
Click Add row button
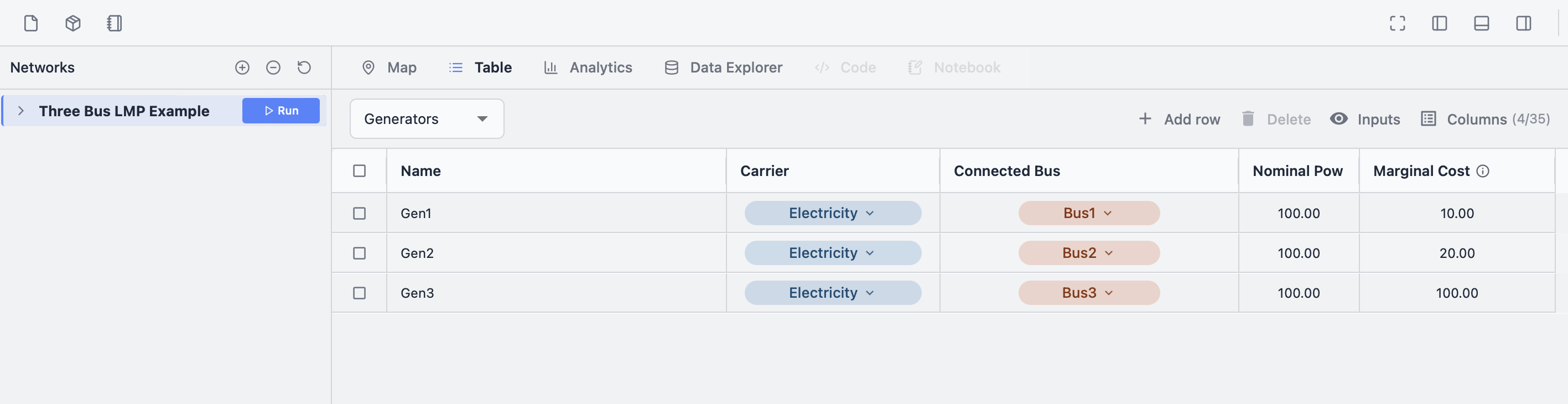coord(1179,119)
